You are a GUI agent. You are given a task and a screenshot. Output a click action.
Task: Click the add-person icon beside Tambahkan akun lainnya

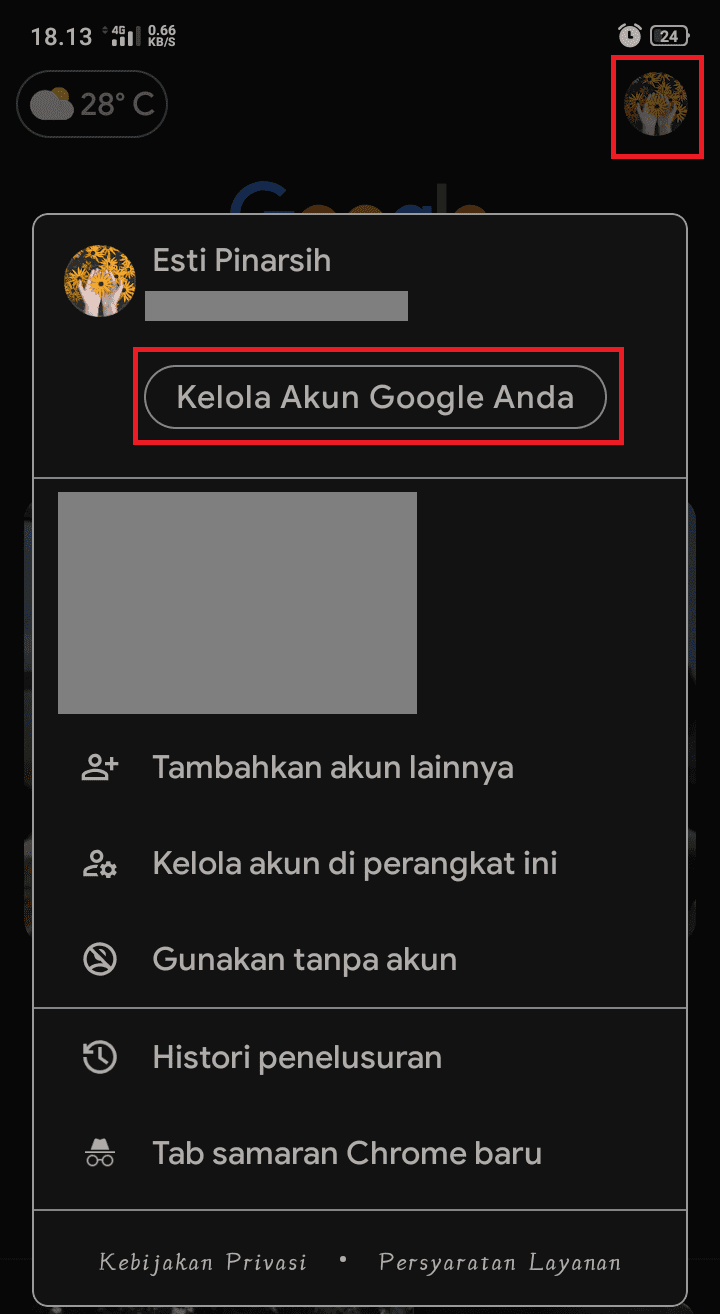[99, 768]
